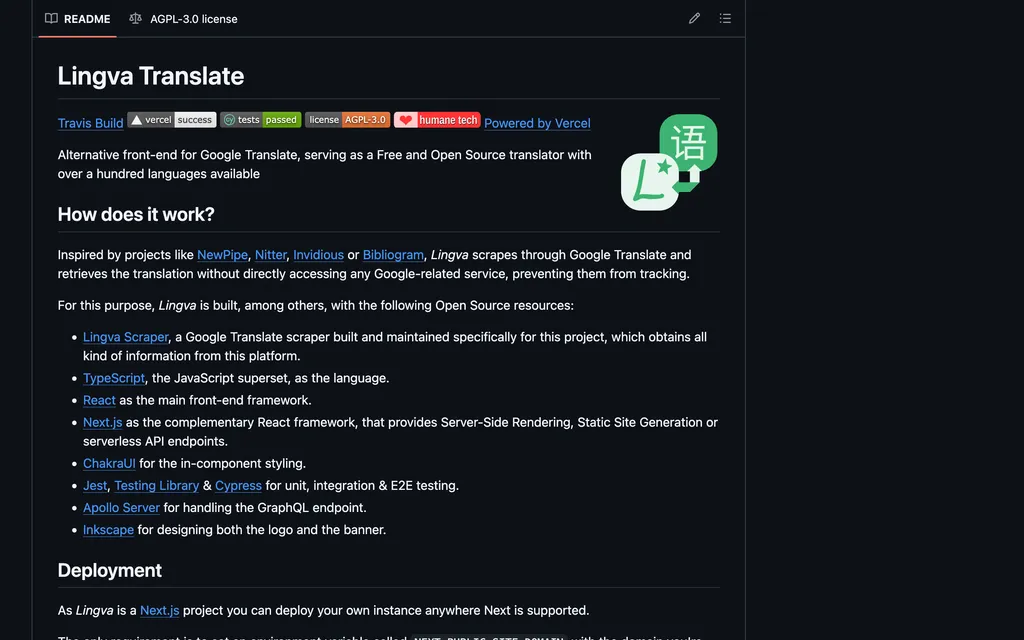The width and height of the screenshot is (1024, 640).
Task: Click the text 'for the in-component styling.'
Action: coord(222,464)
